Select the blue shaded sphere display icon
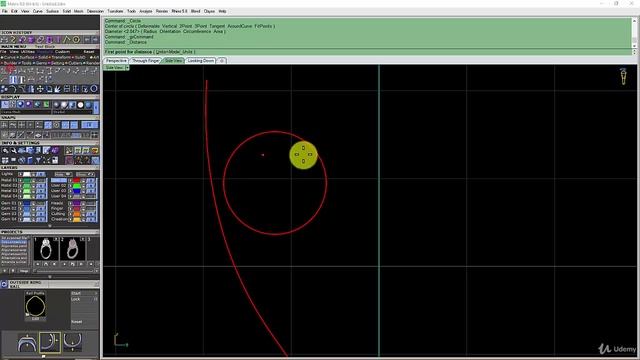 click(x=20, y=104)
